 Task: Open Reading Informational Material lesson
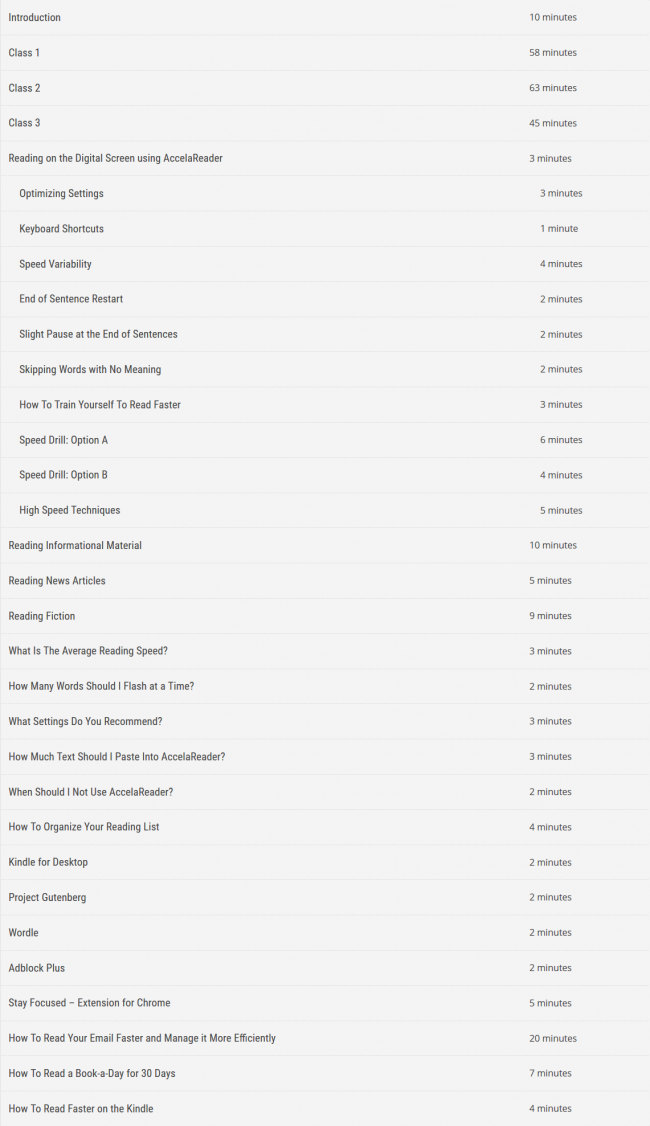click(325, 545)
